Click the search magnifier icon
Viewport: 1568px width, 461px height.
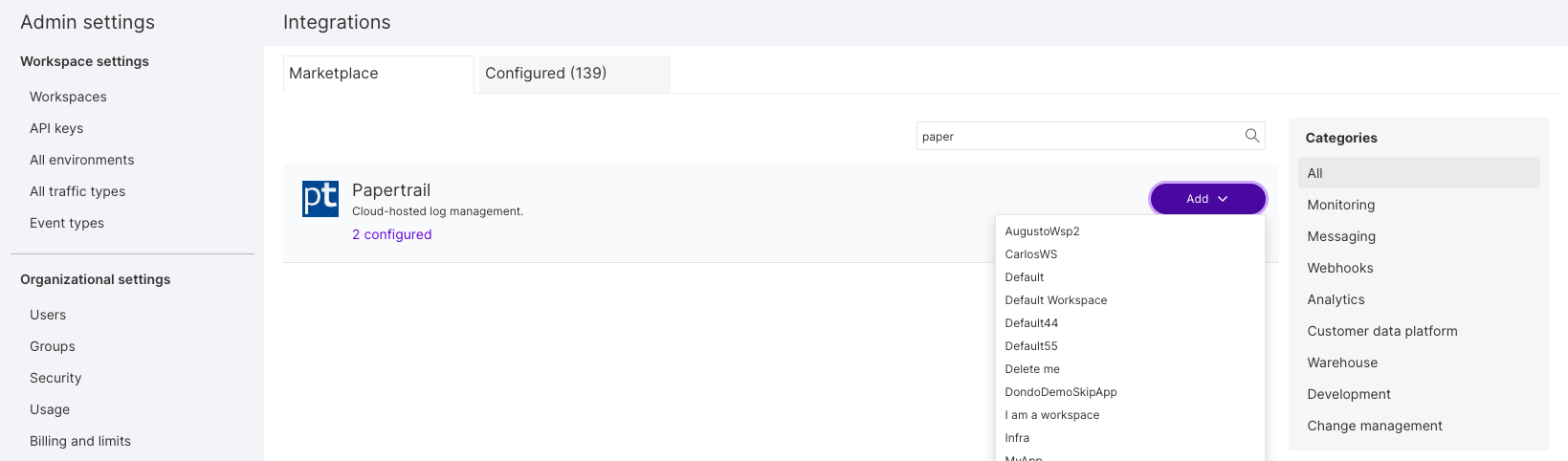[x=1251, y=136]
